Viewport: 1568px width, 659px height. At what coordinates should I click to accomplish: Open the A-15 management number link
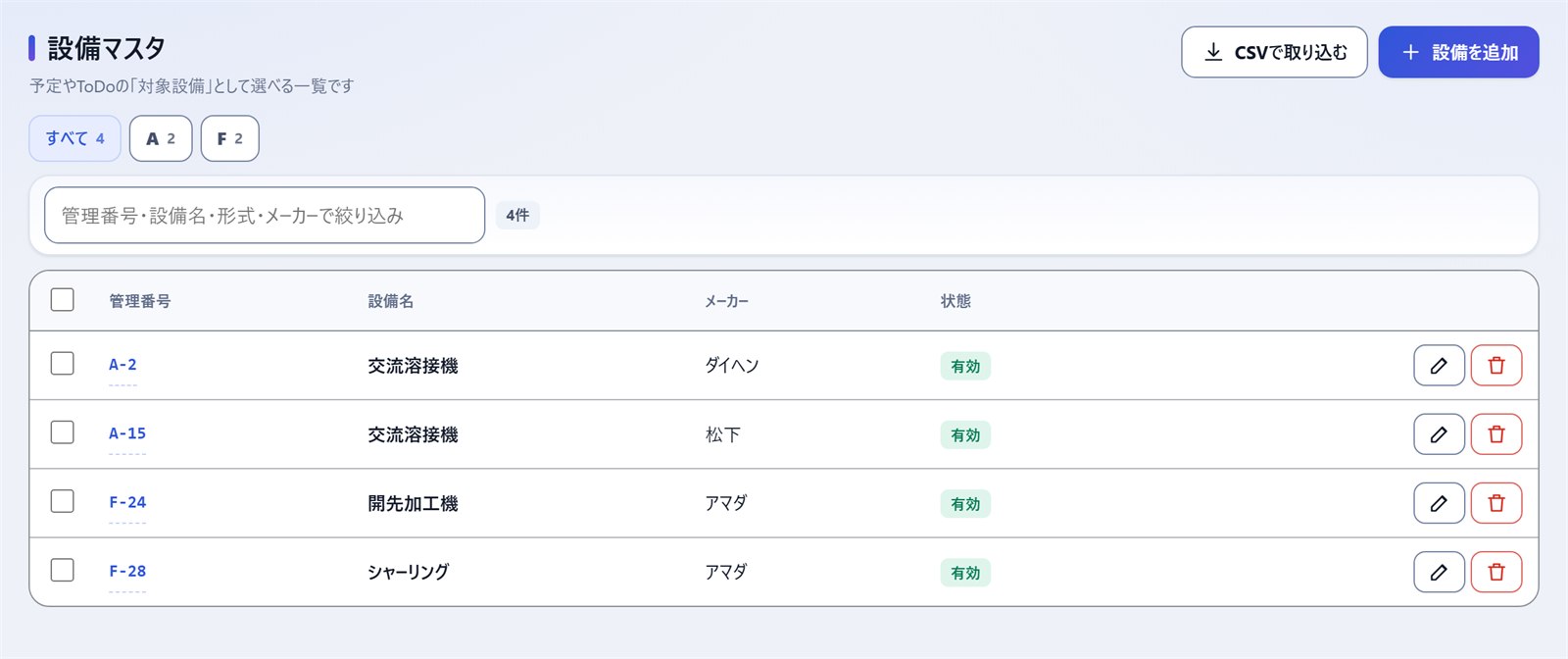[127, 433]
